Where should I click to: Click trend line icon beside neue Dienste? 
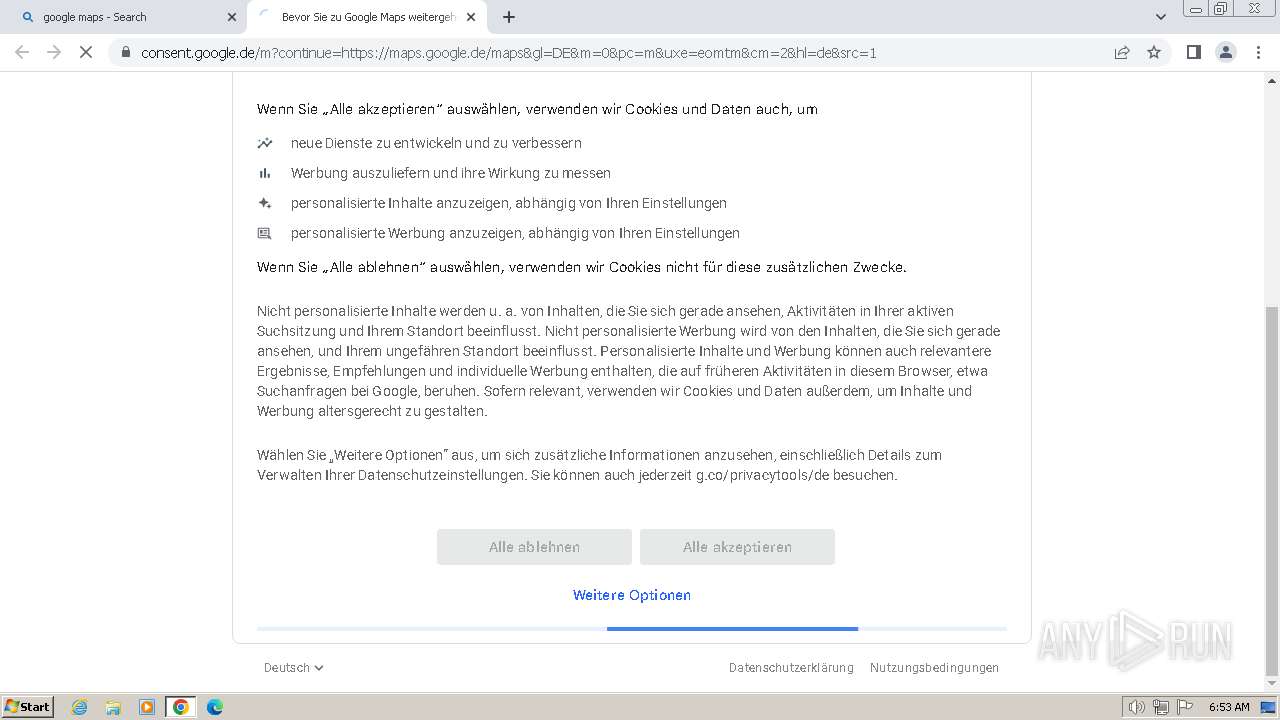coord(265,143)
